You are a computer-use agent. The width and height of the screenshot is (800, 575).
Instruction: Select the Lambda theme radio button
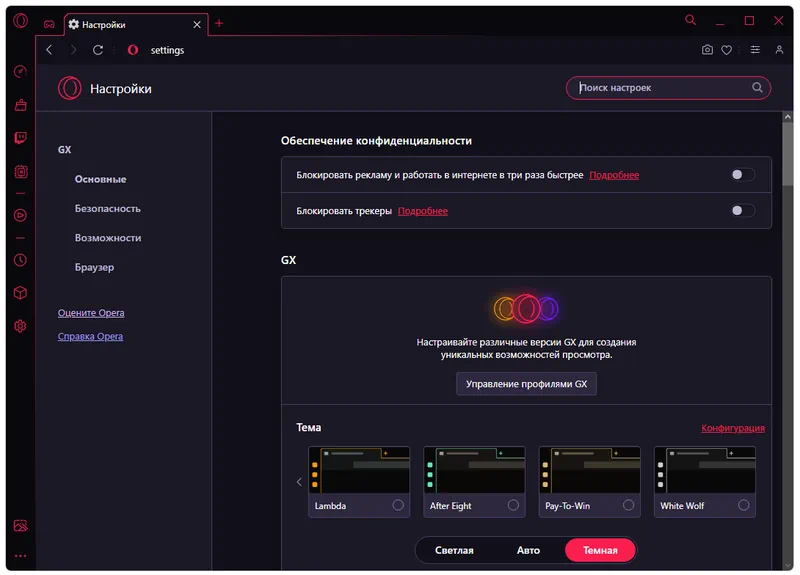pyautogui.click(x=398, y=505)
